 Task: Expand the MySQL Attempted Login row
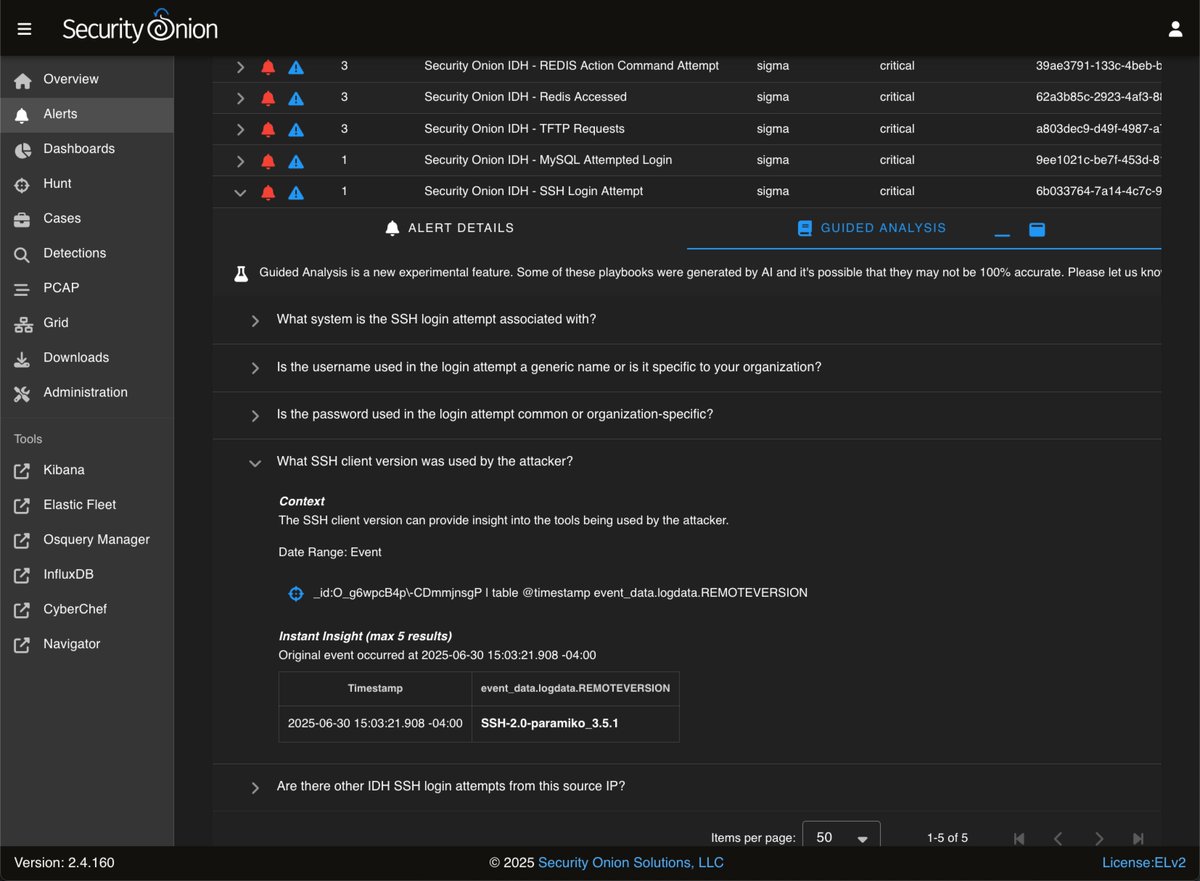pyautogui.click(x=240, y=161)
